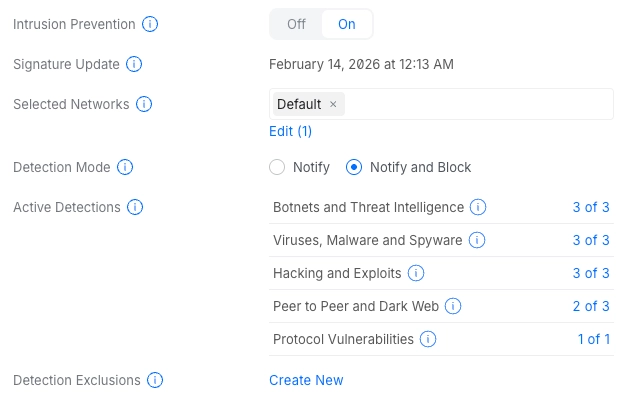Open Detection Exclusions info tooltip
The image size is (630, 402).
pyautogui.click(x=155, y=380)
